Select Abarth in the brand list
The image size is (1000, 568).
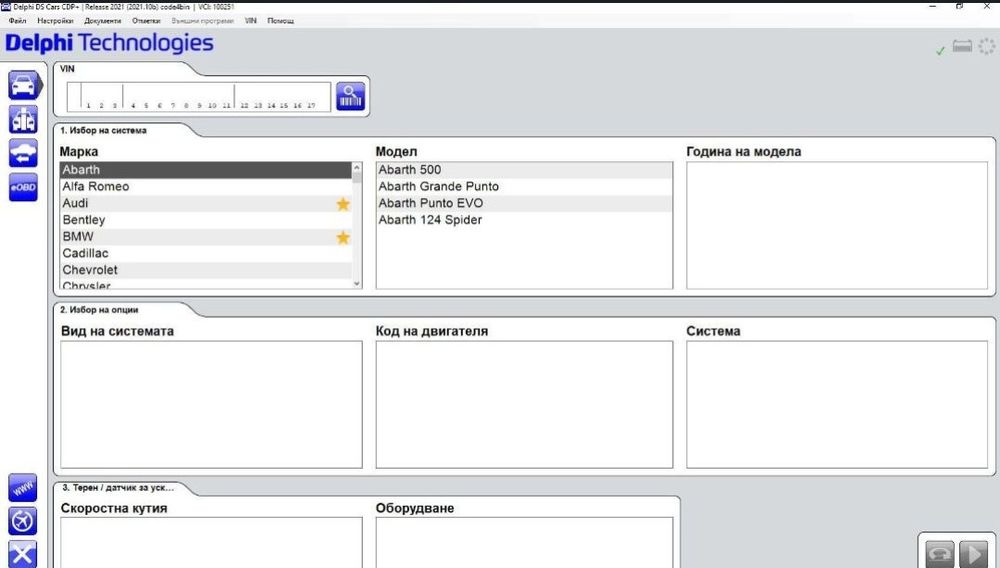(x=205, y=170)
